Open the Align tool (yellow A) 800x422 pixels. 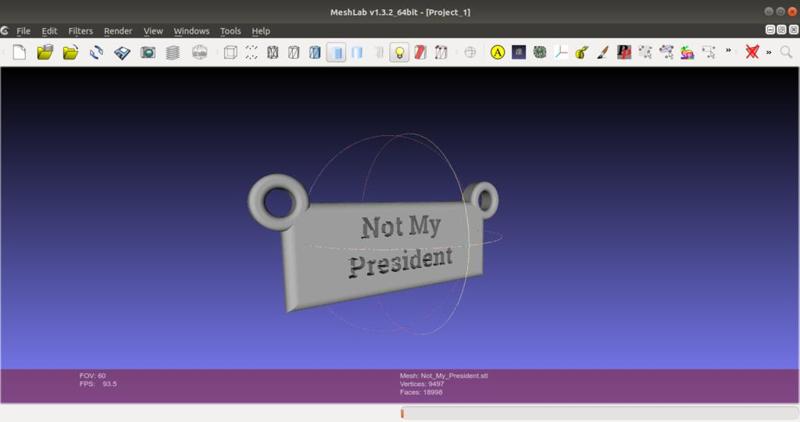[x=497, y=52]
